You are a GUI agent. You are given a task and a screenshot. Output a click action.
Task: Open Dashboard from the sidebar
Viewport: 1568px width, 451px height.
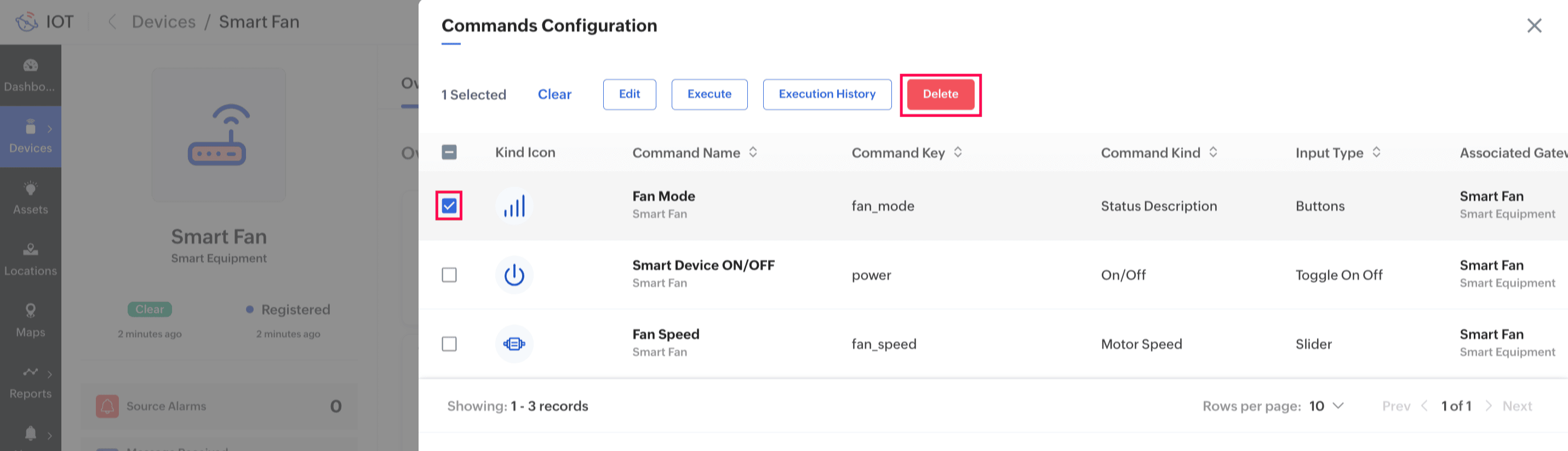tap(31, 75)
